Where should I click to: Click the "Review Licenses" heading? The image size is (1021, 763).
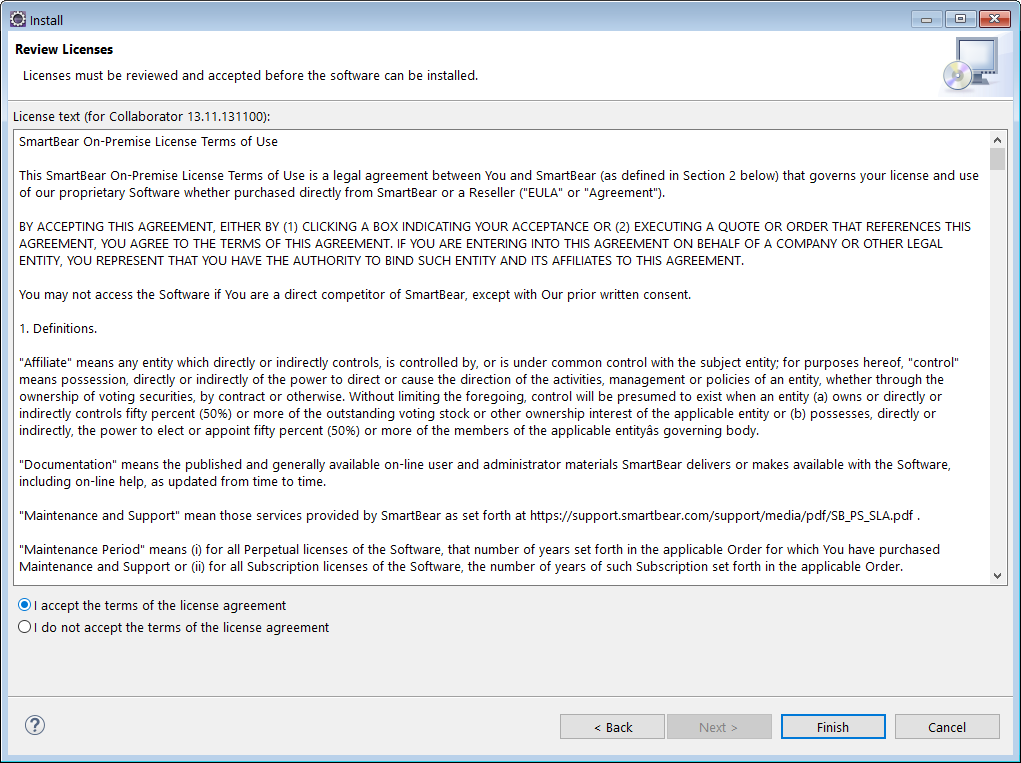point(64,49)
